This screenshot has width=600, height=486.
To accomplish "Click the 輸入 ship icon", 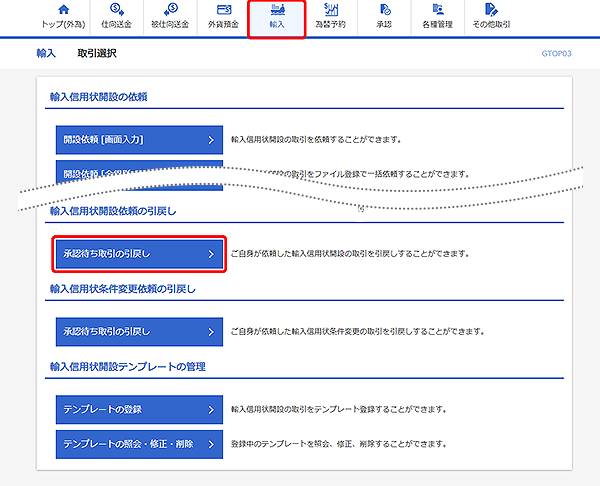I will tap(277, 10).
